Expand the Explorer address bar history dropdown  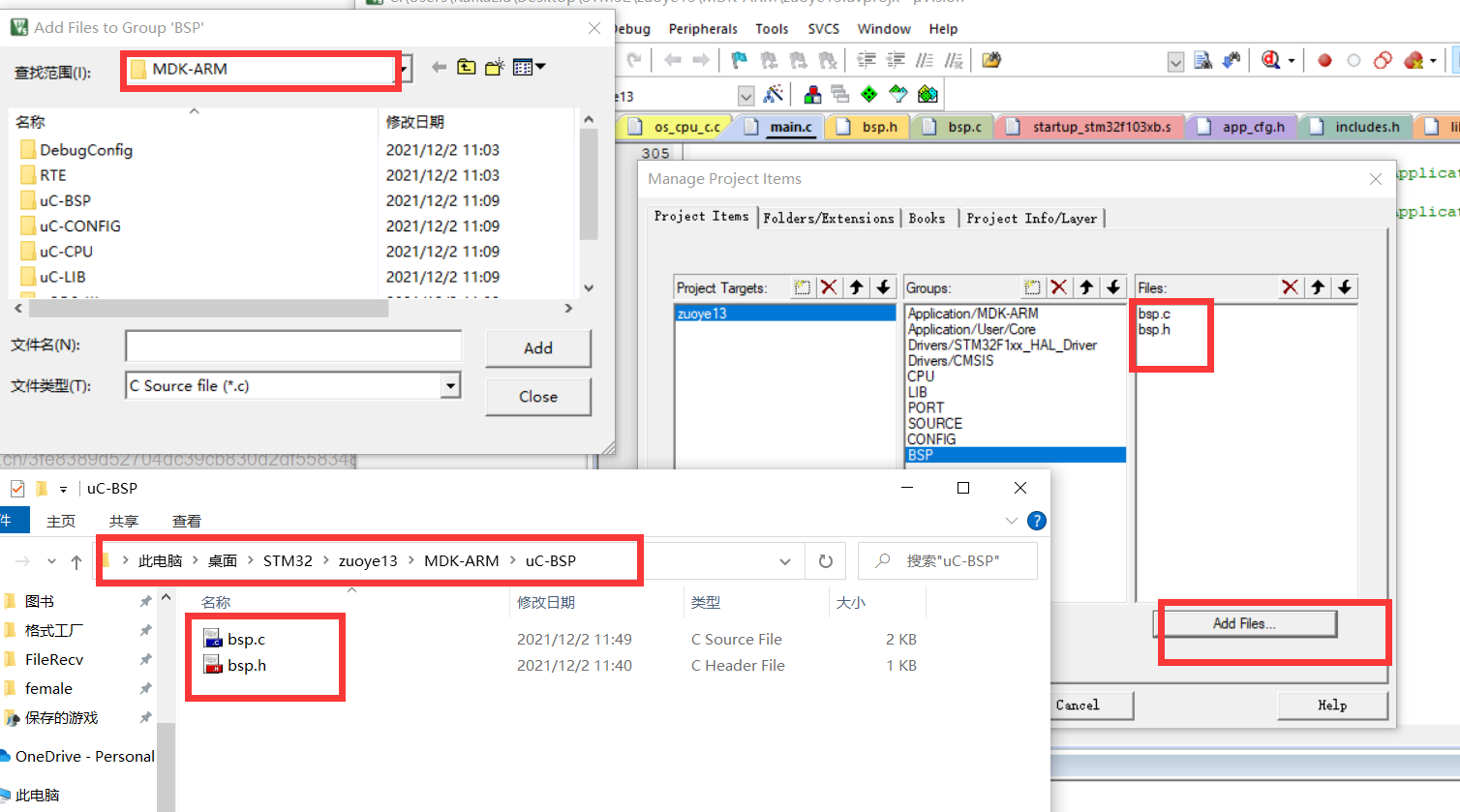(784, 561)
